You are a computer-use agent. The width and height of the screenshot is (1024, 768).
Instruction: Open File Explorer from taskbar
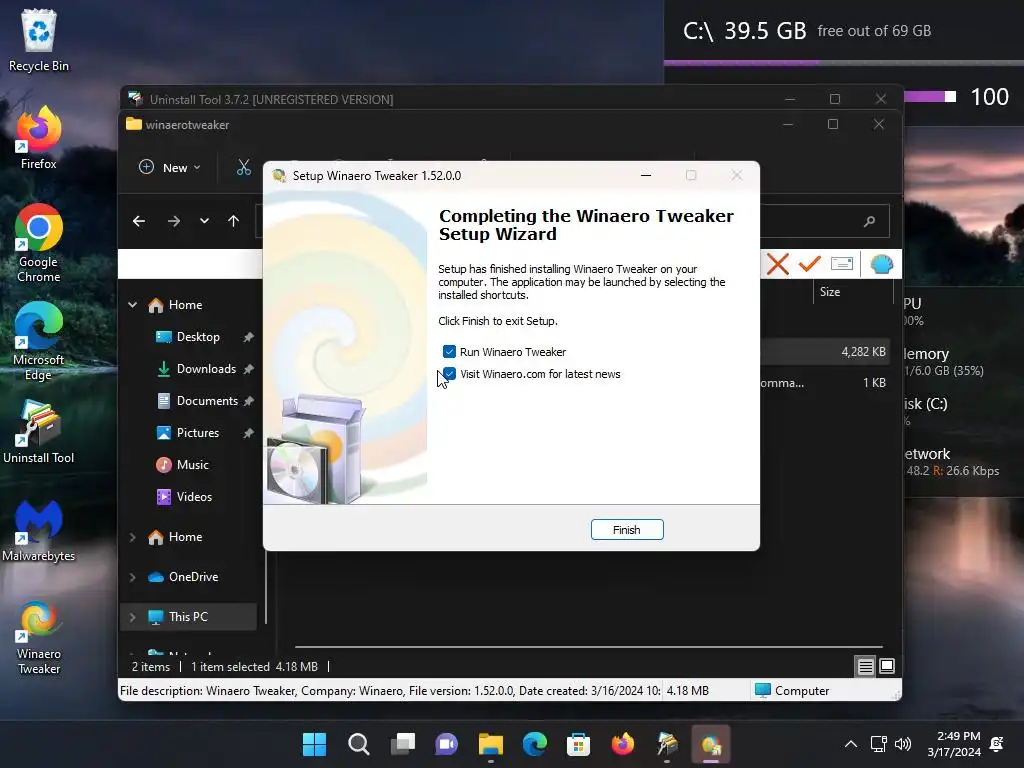click(x=490, y=744)
